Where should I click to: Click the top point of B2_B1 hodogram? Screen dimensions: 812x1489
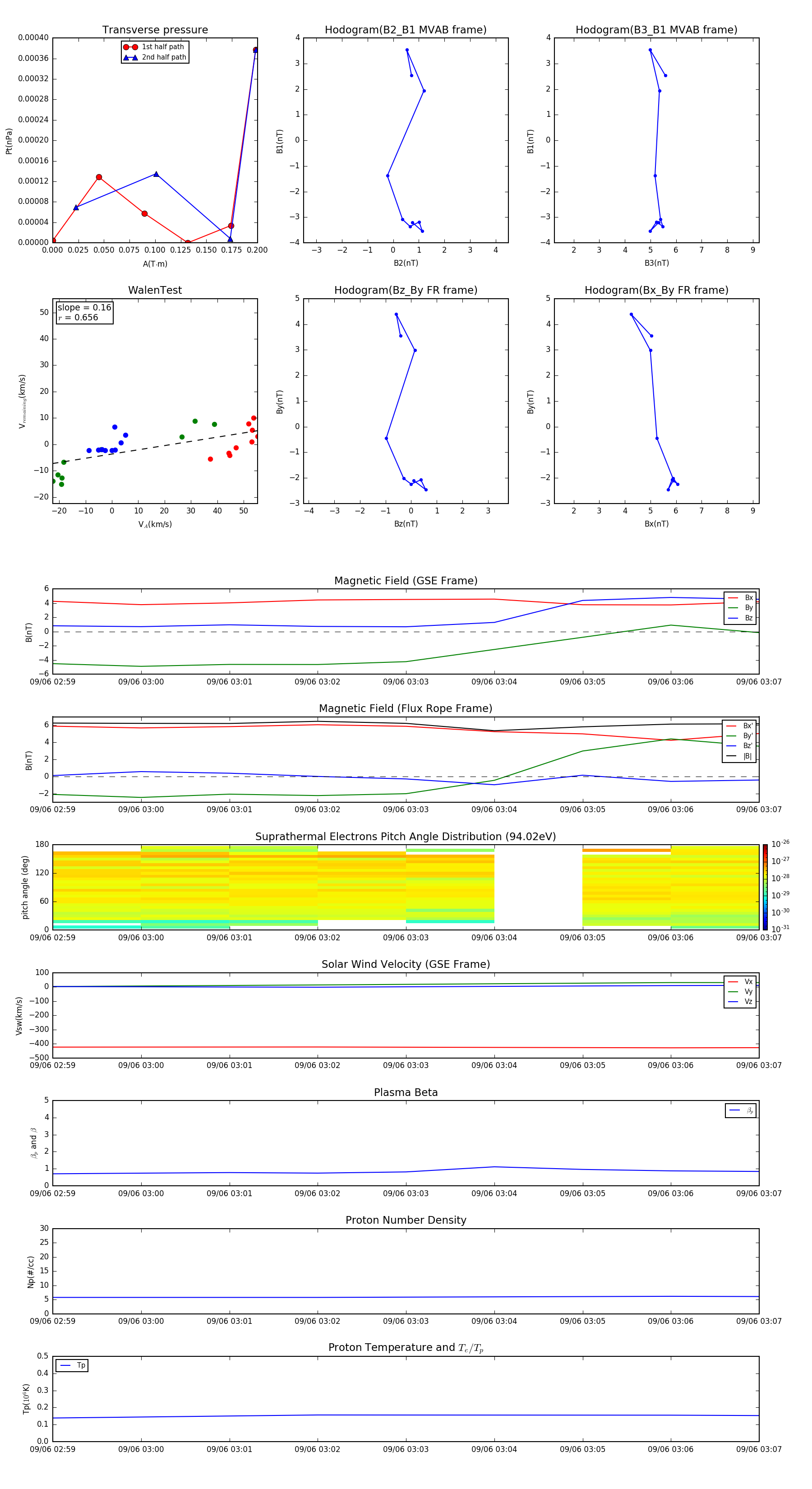(407, 50)
